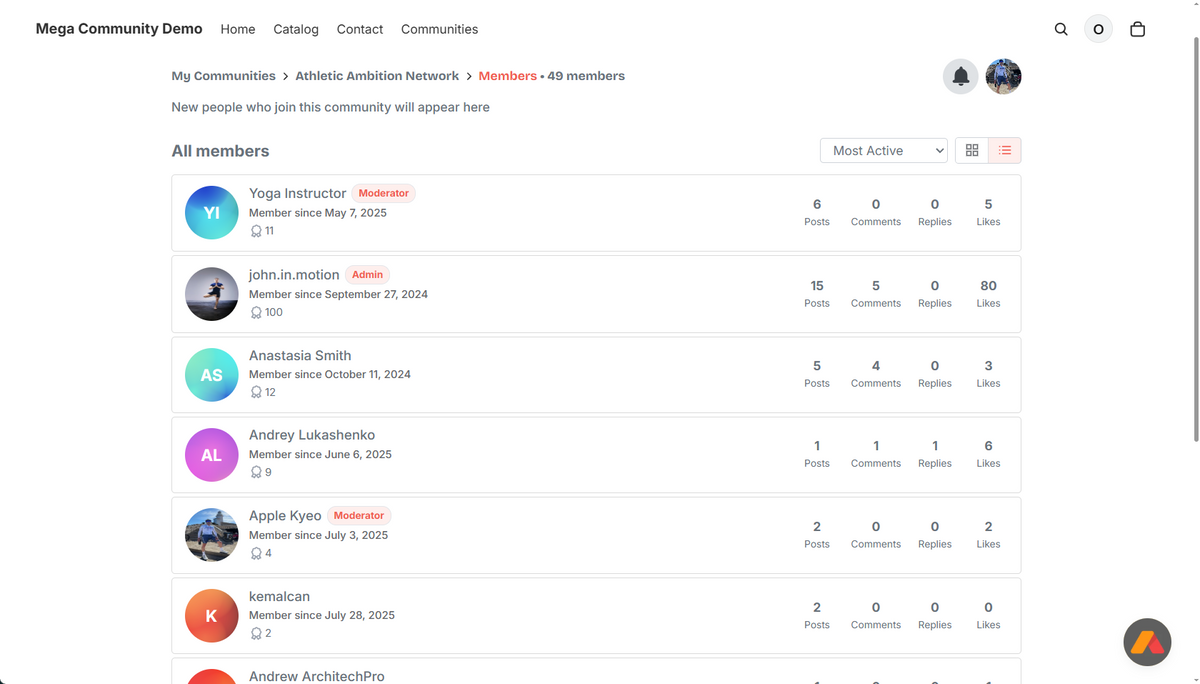
Task: Click the All members heading
Action: point(220,151)
